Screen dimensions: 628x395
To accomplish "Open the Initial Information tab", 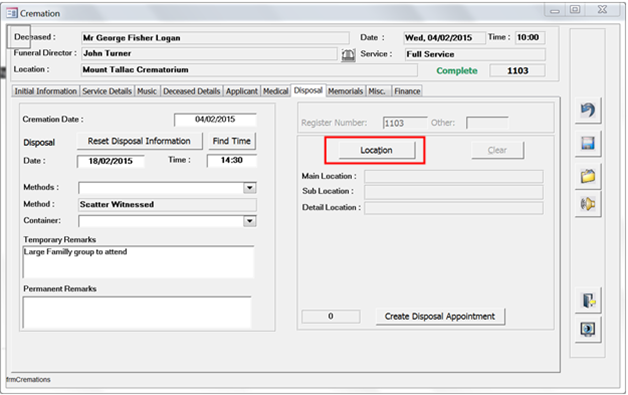I will pyautogui.click(x=46, y=91).
